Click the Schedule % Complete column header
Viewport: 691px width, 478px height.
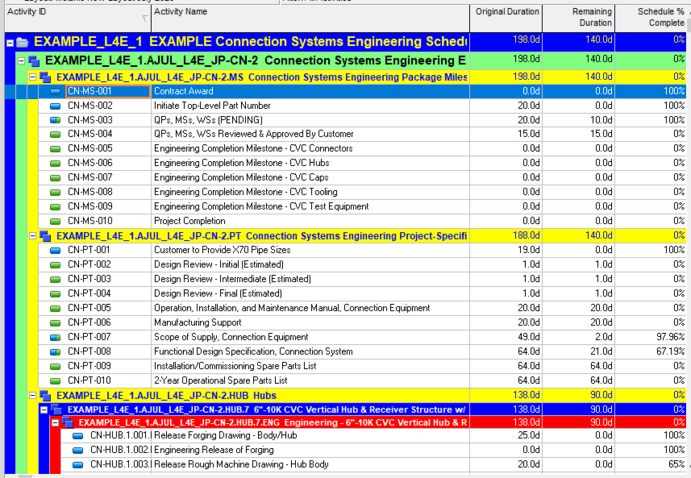click(651, 18)
